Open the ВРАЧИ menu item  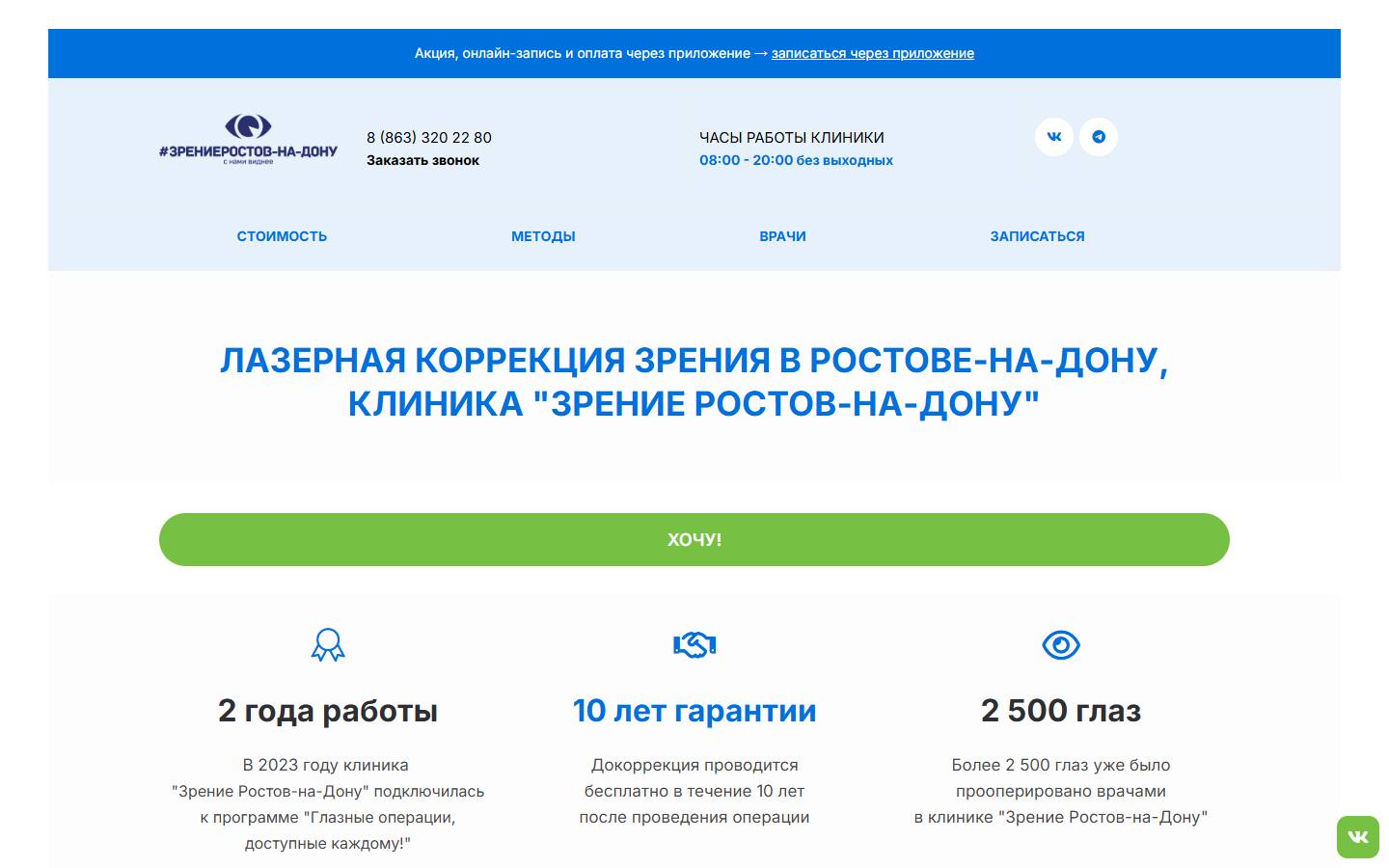(782, 236)
